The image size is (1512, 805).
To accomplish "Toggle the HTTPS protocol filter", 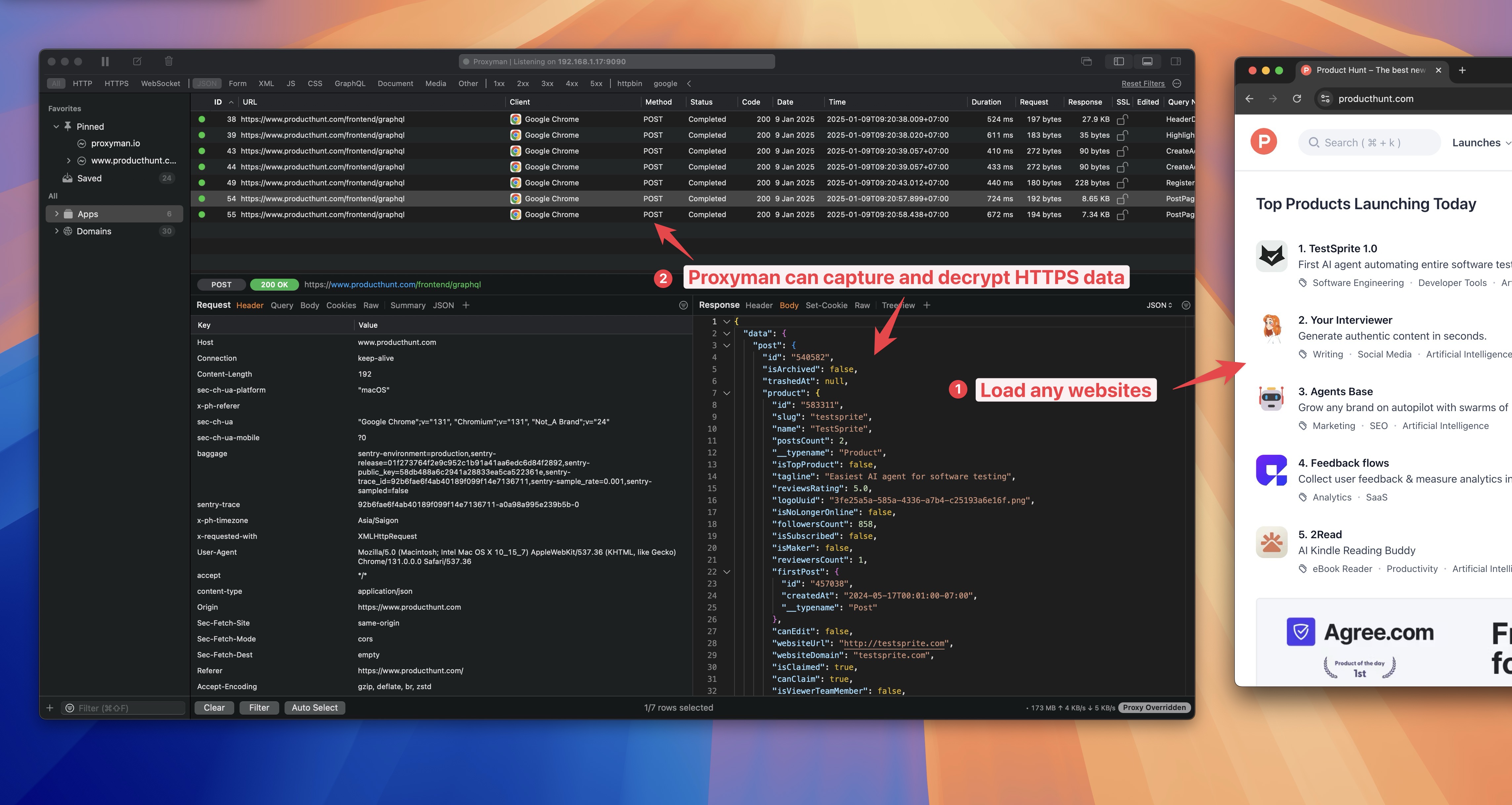I will pos(116,83).
